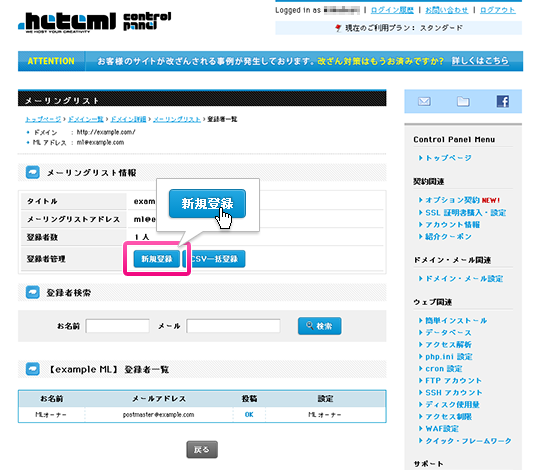540x470 pixels.
Task: Click the mail envelope icon in the sidebar
Action: (x=424, y=102)
